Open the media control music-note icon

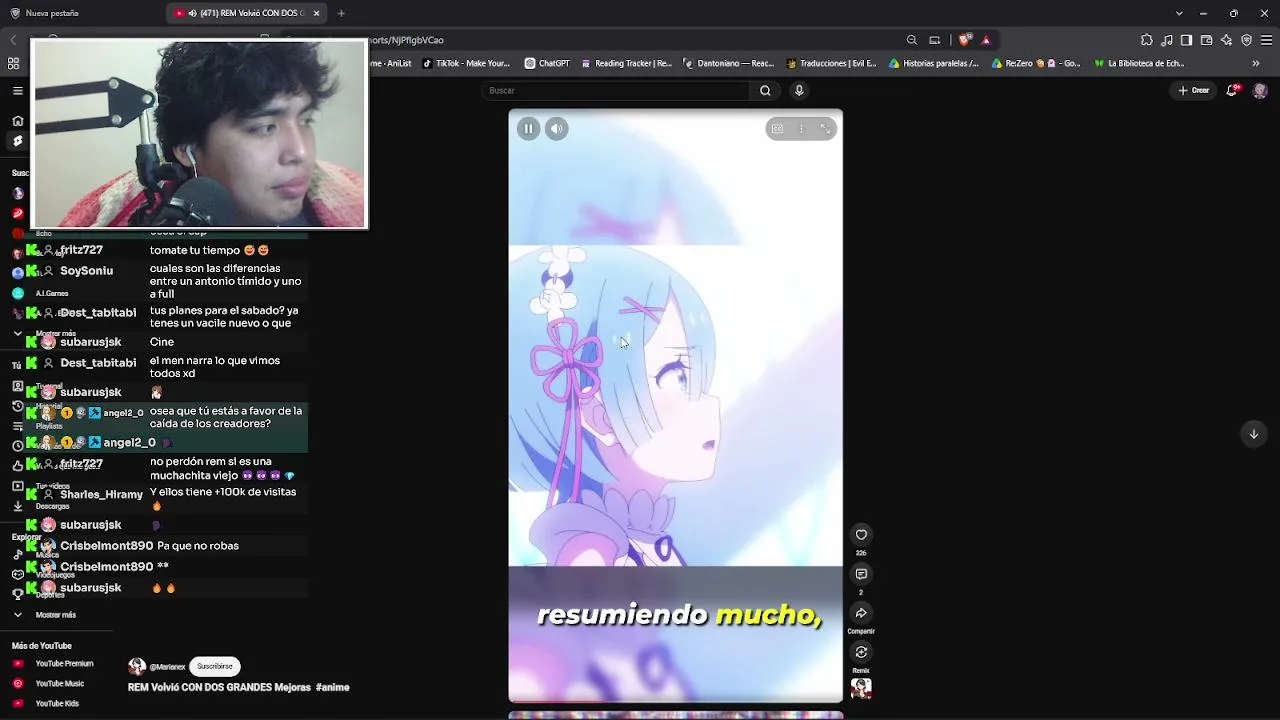click(x=1167, y=40)
